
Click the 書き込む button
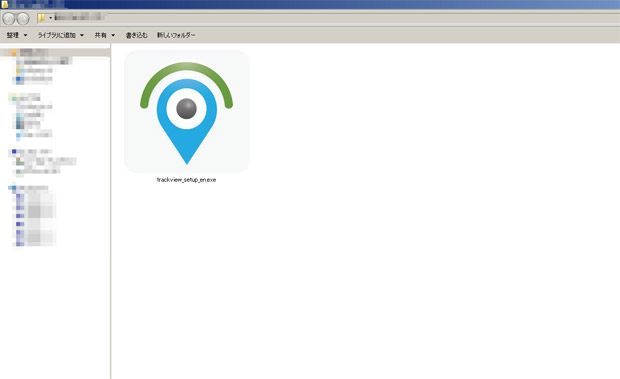[136, 35]
